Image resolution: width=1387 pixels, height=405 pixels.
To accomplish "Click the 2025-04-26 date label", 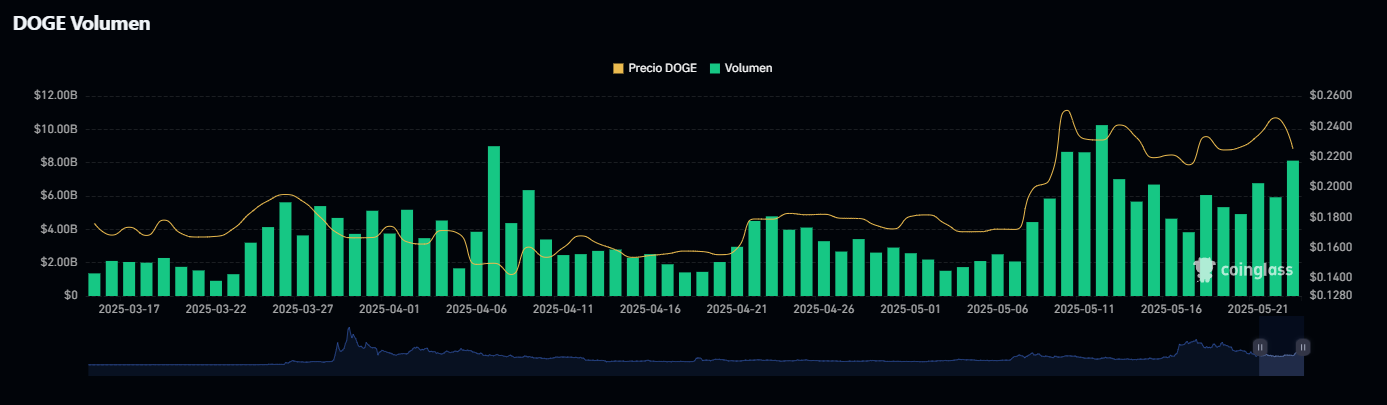I will tap(824, 309).
